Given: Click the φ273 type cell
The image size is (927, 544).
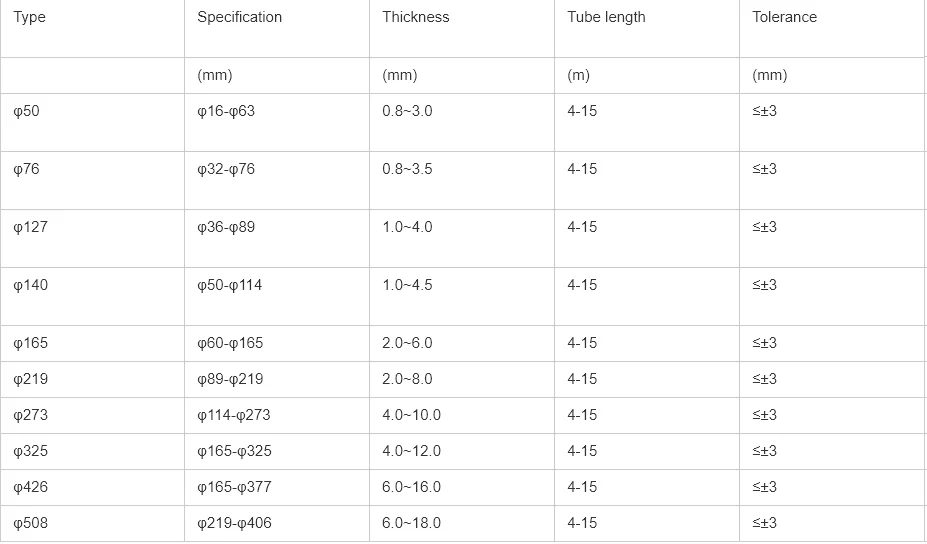Looking at the screenshot, I should [x=30, y=415].
